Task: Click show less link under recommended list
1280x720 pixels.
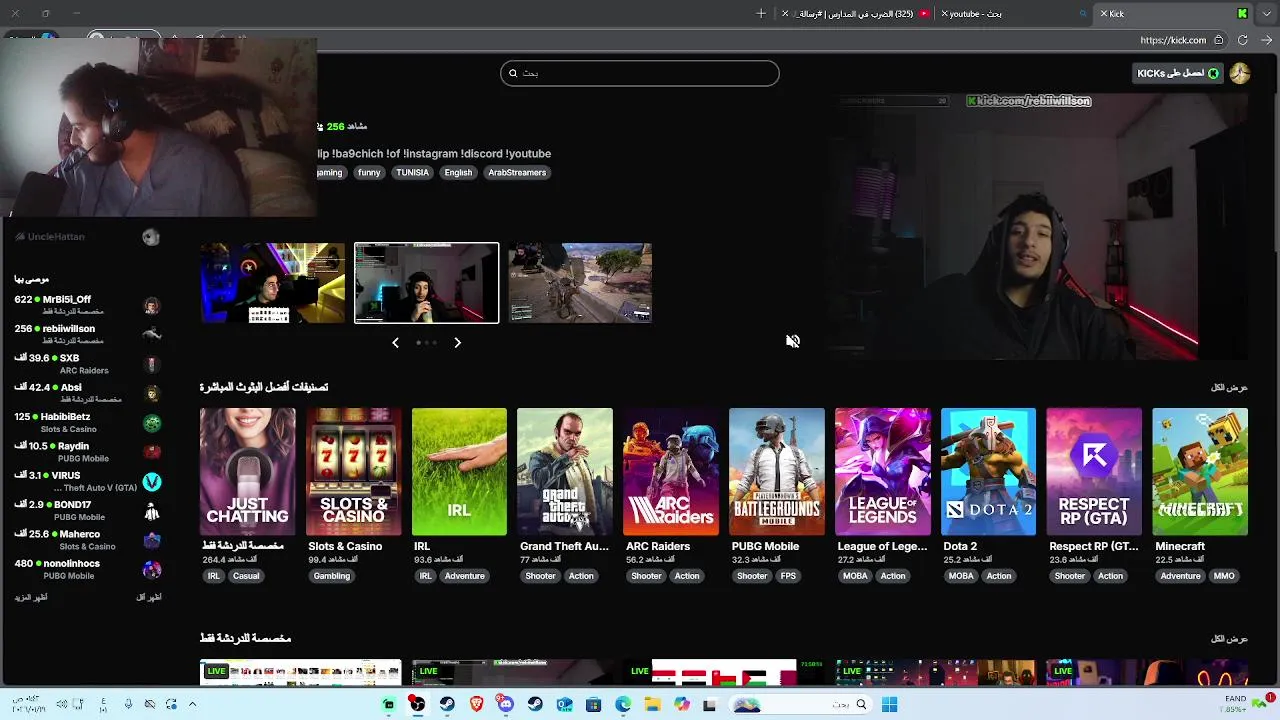Action: pyautogui.click(x=149, y=597)
